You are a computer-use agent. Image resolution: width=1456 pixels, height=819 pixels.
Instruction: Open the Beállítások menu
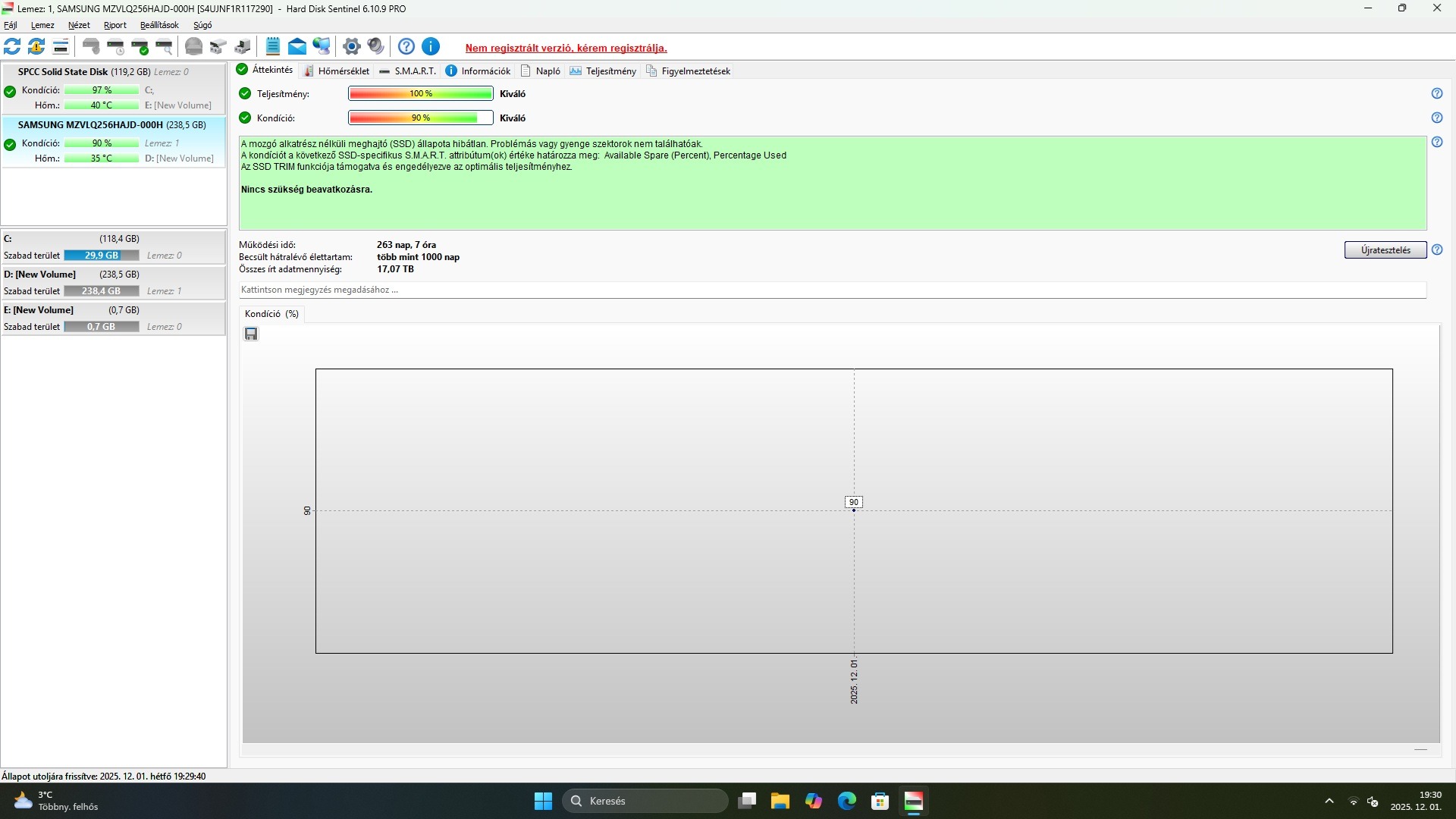(159, 25)
